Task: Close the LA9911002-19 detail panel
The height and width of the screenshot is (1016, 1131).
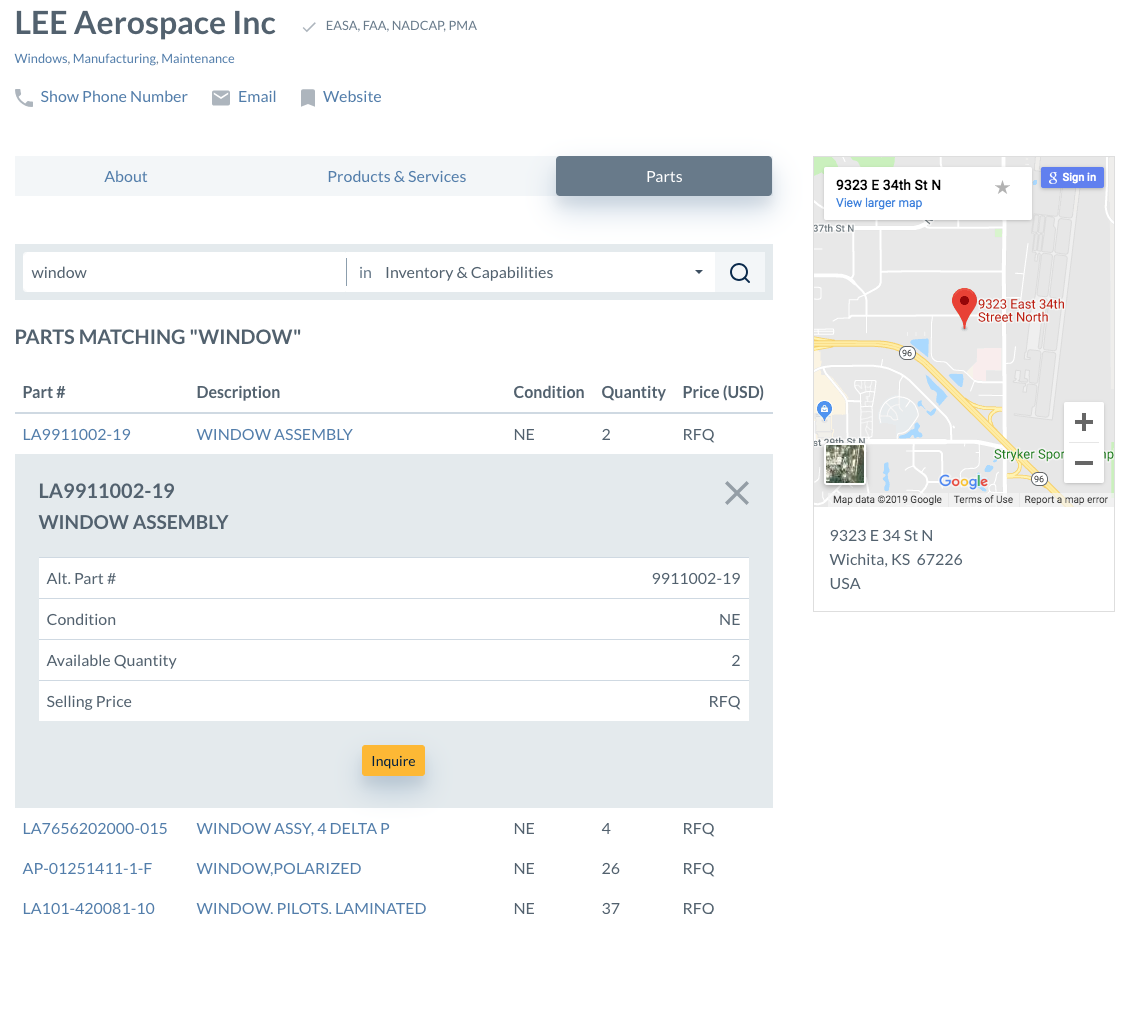Action: pyautogui.click(x=737, y=493)
